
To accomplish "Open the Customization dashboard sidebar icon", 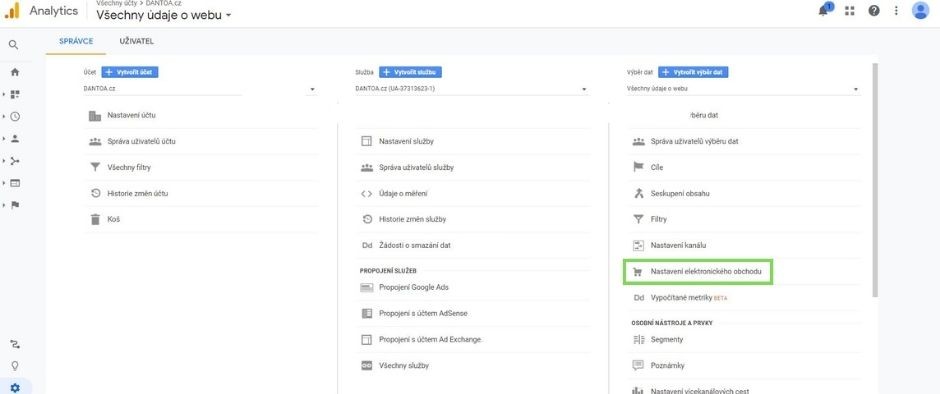I will click(x=15, y=94).
